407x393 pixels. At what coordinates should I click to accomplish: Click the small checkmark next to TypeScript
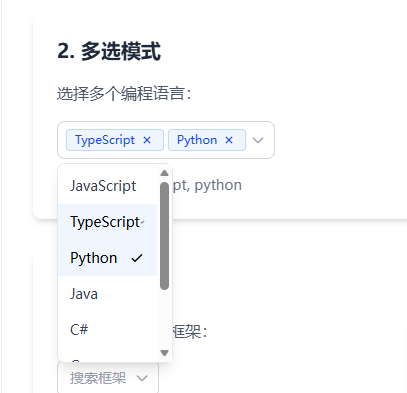(x=142, y=222)
